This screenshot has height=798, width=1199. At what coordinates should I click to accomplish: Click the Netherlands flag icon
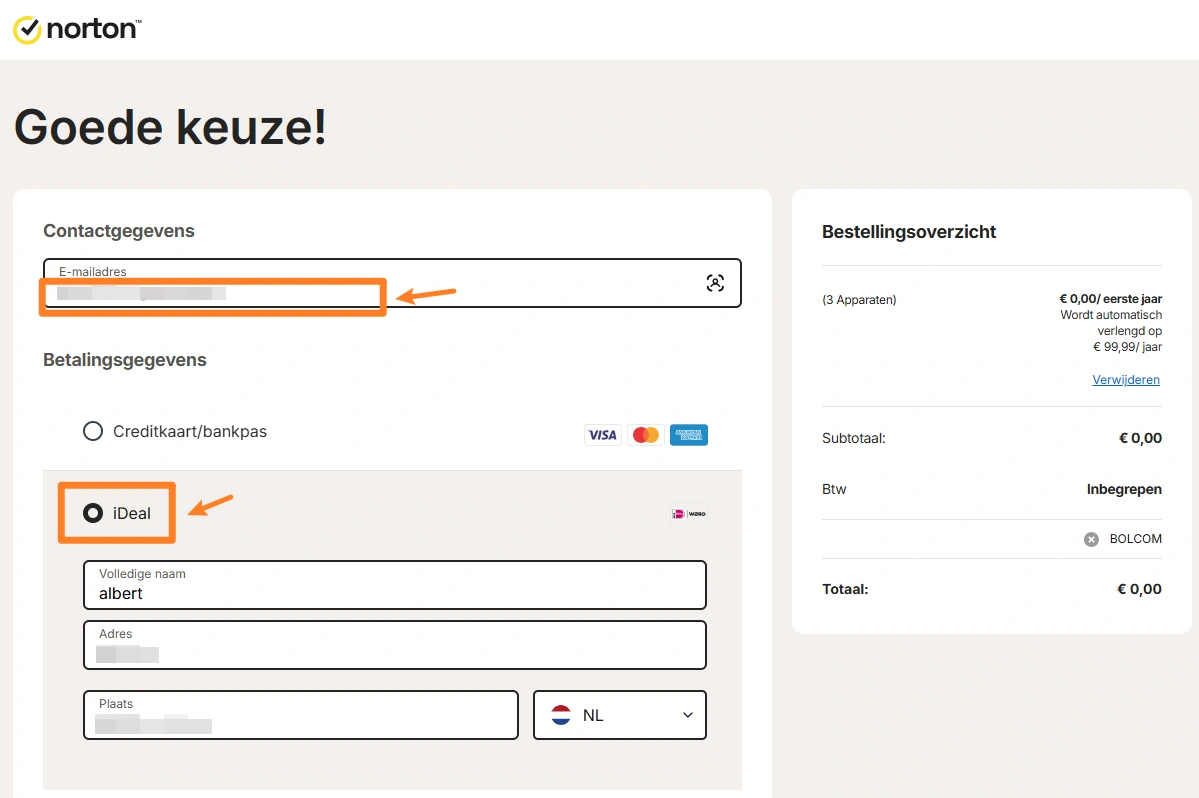click(561, 715)
